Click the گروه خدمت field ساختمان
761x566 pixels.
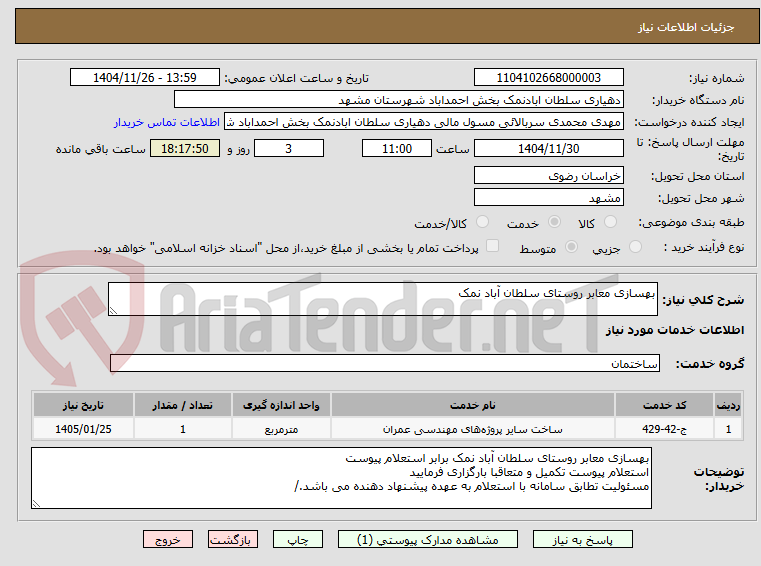(x=385, y=363)
